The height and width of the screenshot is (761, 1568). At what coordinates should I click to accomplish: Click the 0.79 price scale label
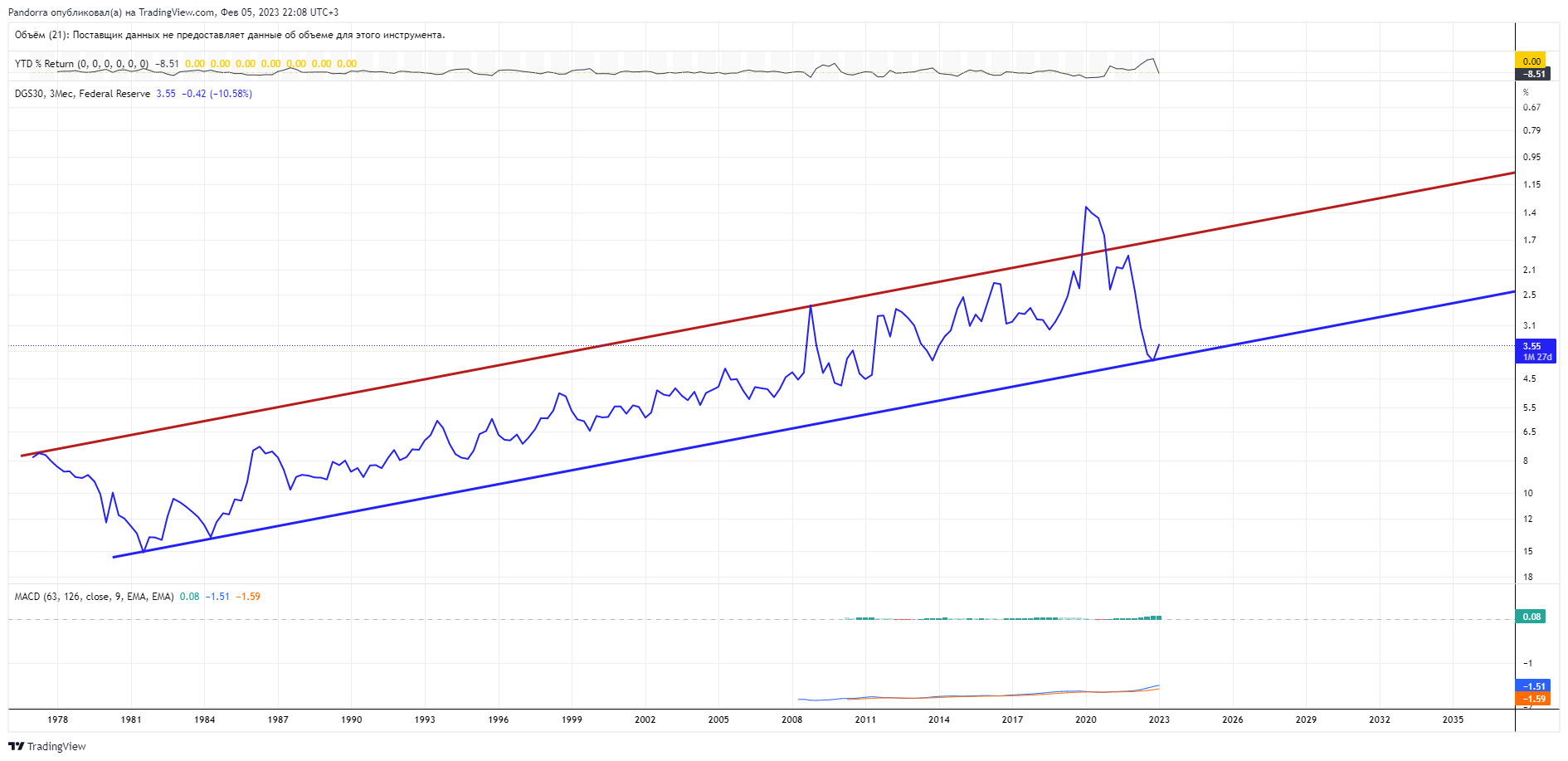1531,130
